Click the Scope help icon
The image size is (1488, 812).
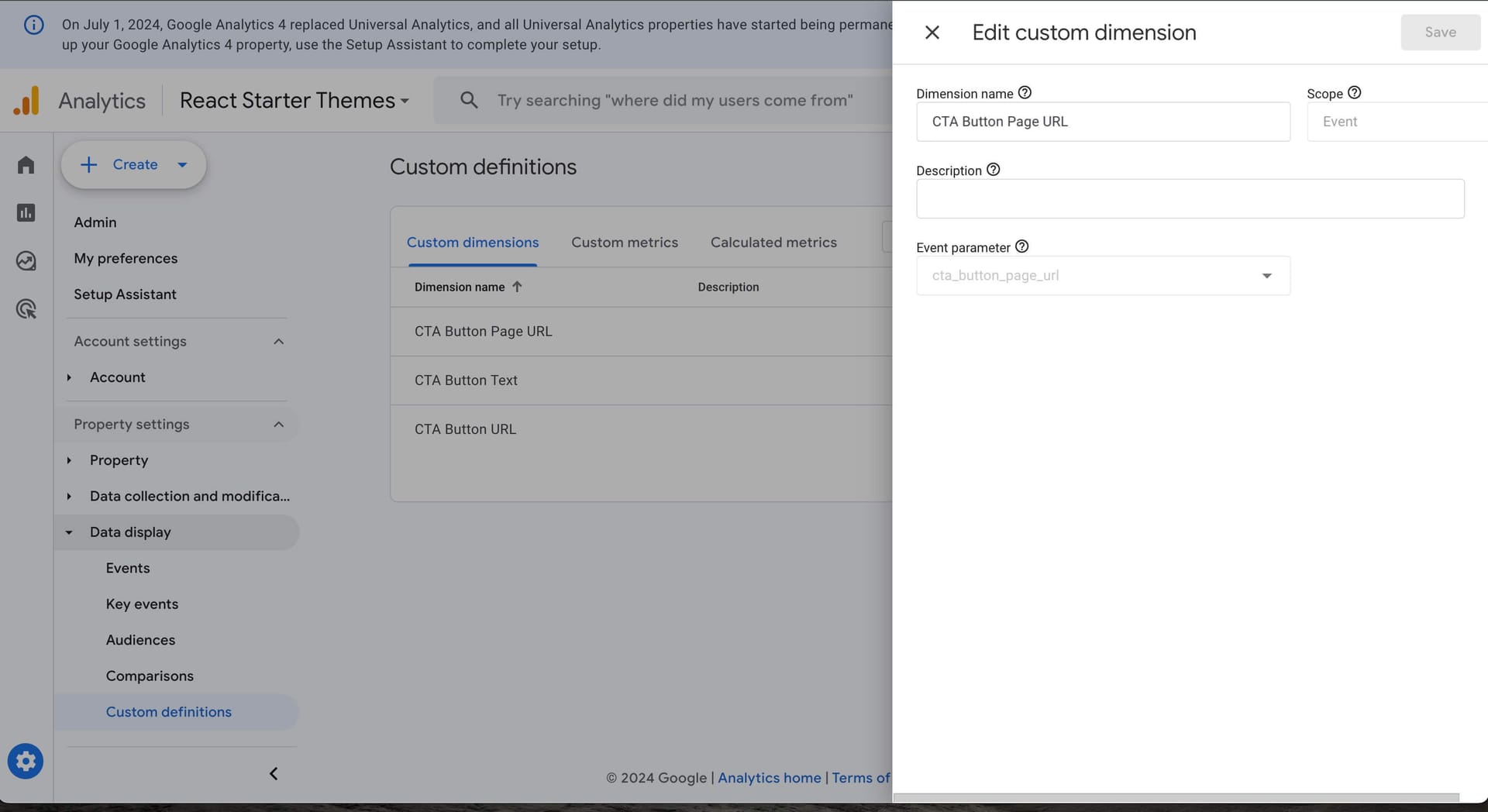pyautogui.click(x=1354, y=93)
